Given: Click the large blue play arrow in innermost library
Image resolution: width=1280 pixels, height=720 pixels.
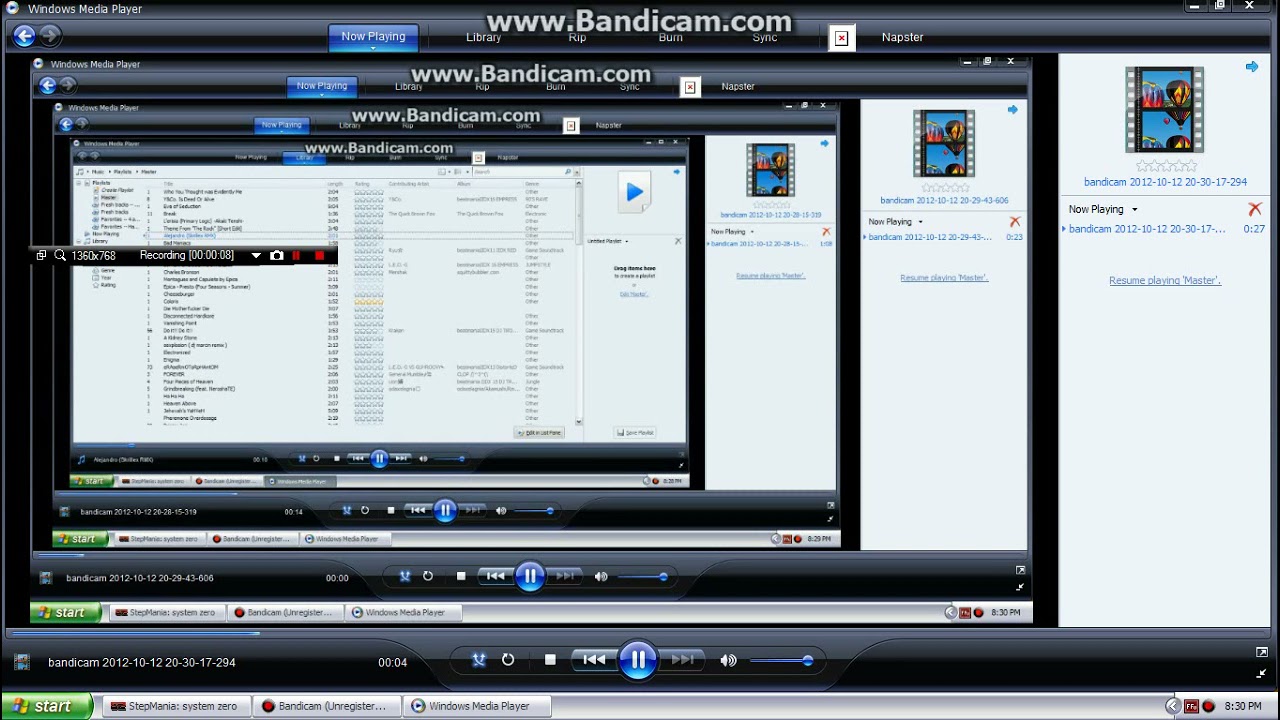Looking at the screenshot, I should 634,192.
